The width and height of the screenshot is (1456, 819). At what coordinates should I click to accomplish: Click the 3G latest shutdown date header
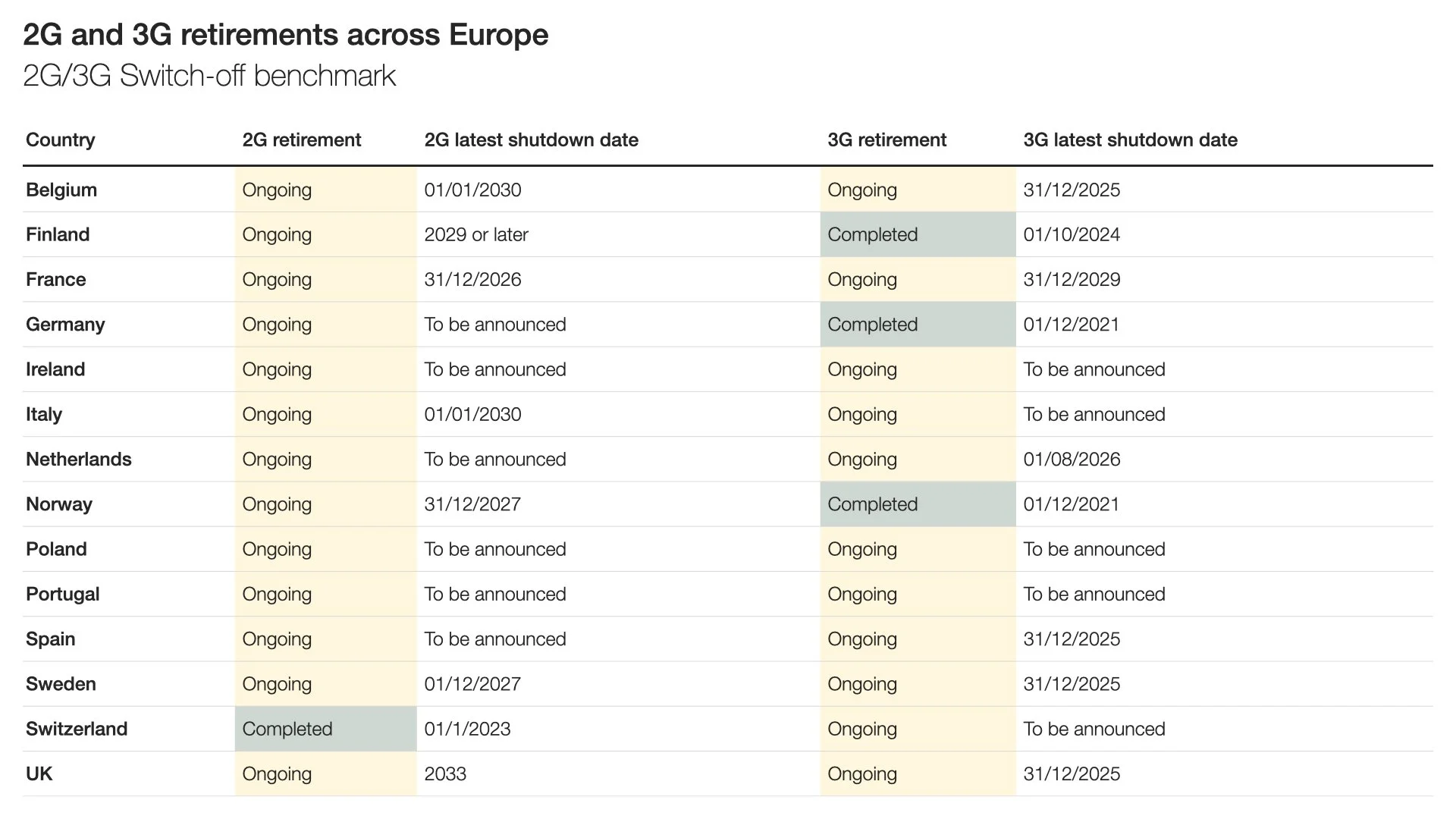click(1130, 140)
